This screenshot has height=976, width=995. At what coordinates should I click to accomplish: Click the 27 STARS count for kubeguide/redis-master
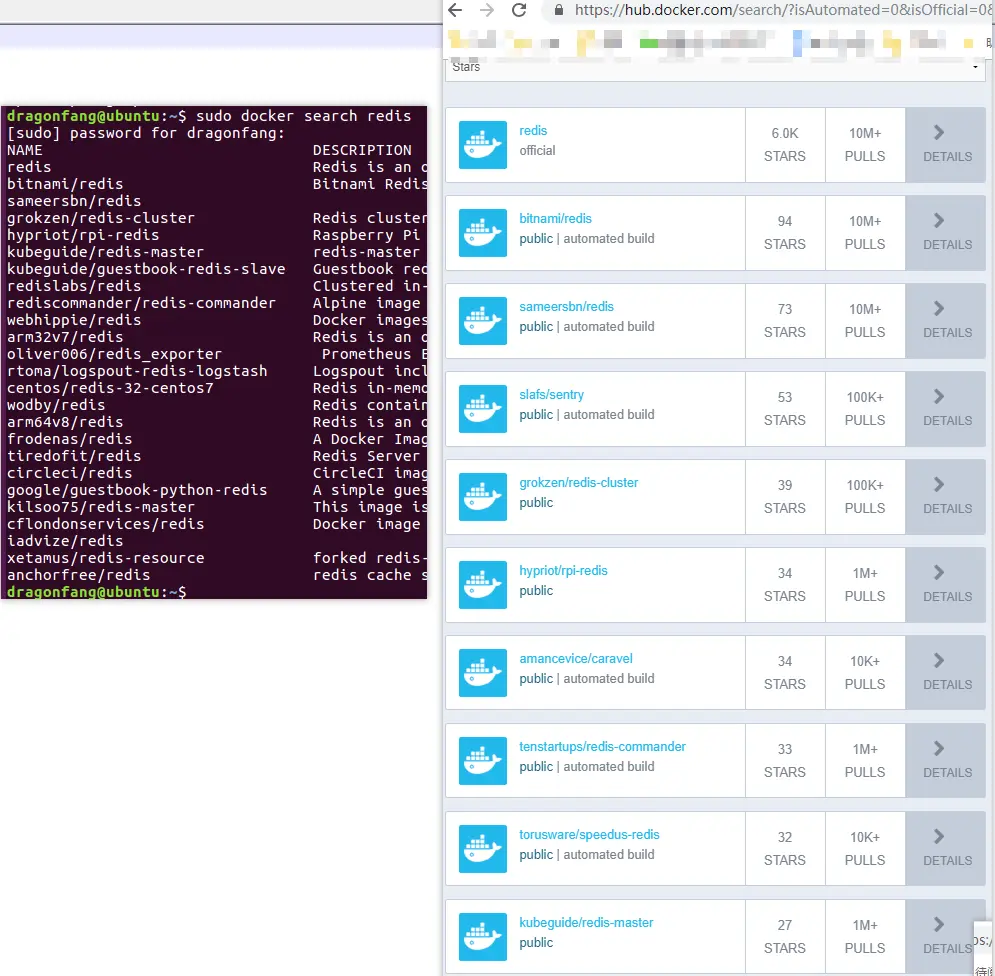[785, 937]
